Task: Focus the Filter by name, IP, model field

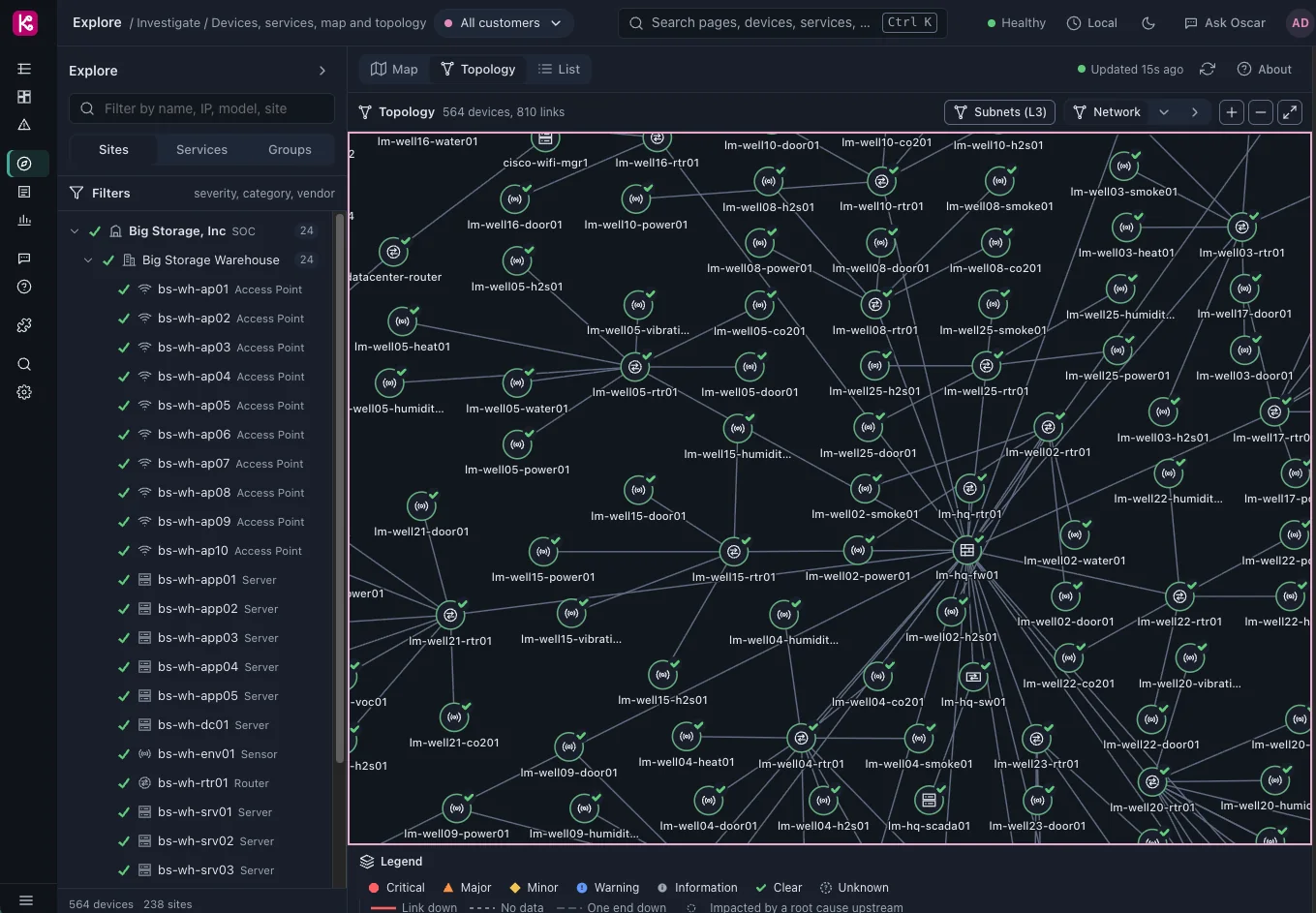Action: [201, 108]
